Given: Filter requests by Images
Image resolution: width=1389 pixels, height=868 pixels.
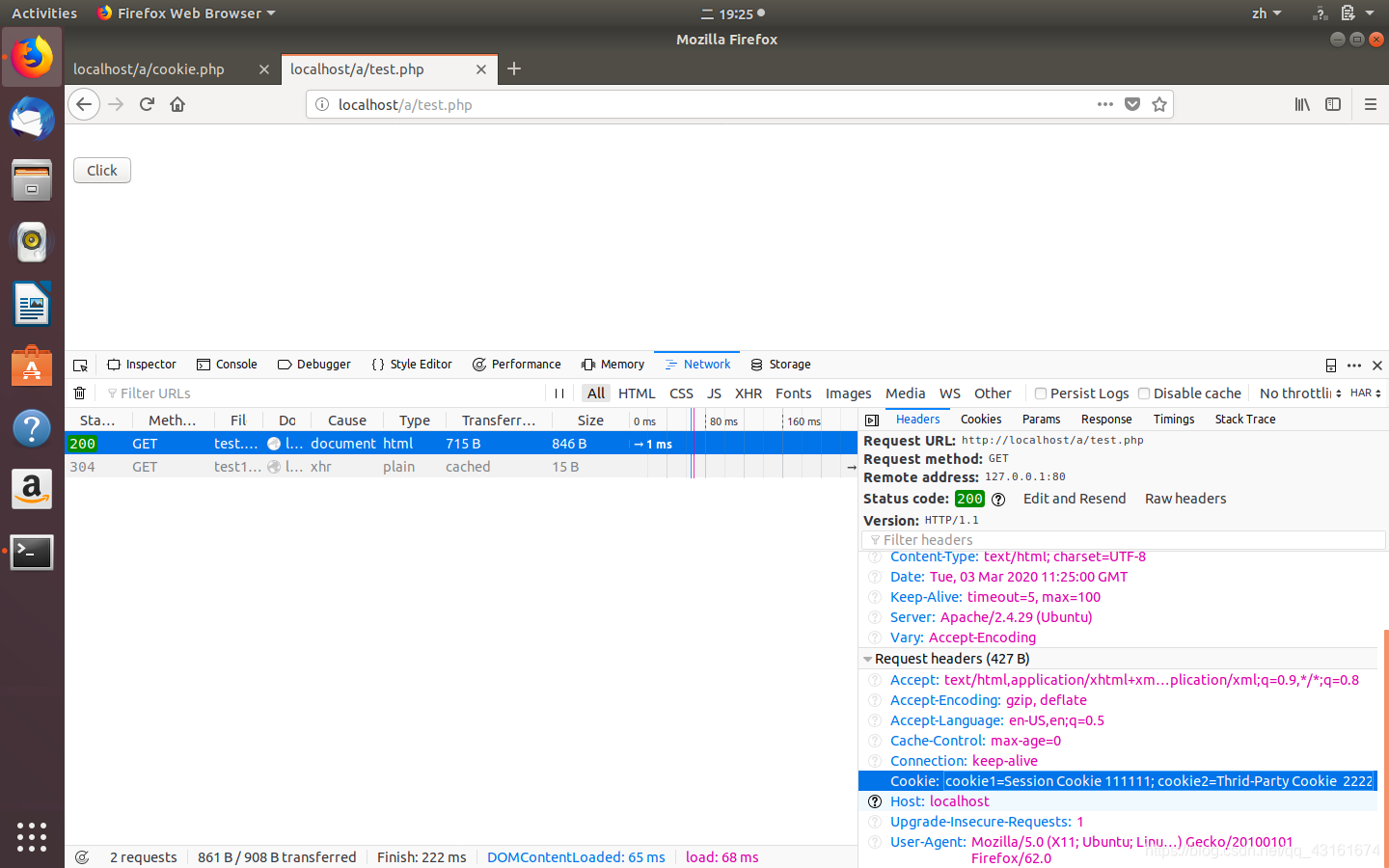Looking at the screenshot, I should click(848, 393).
